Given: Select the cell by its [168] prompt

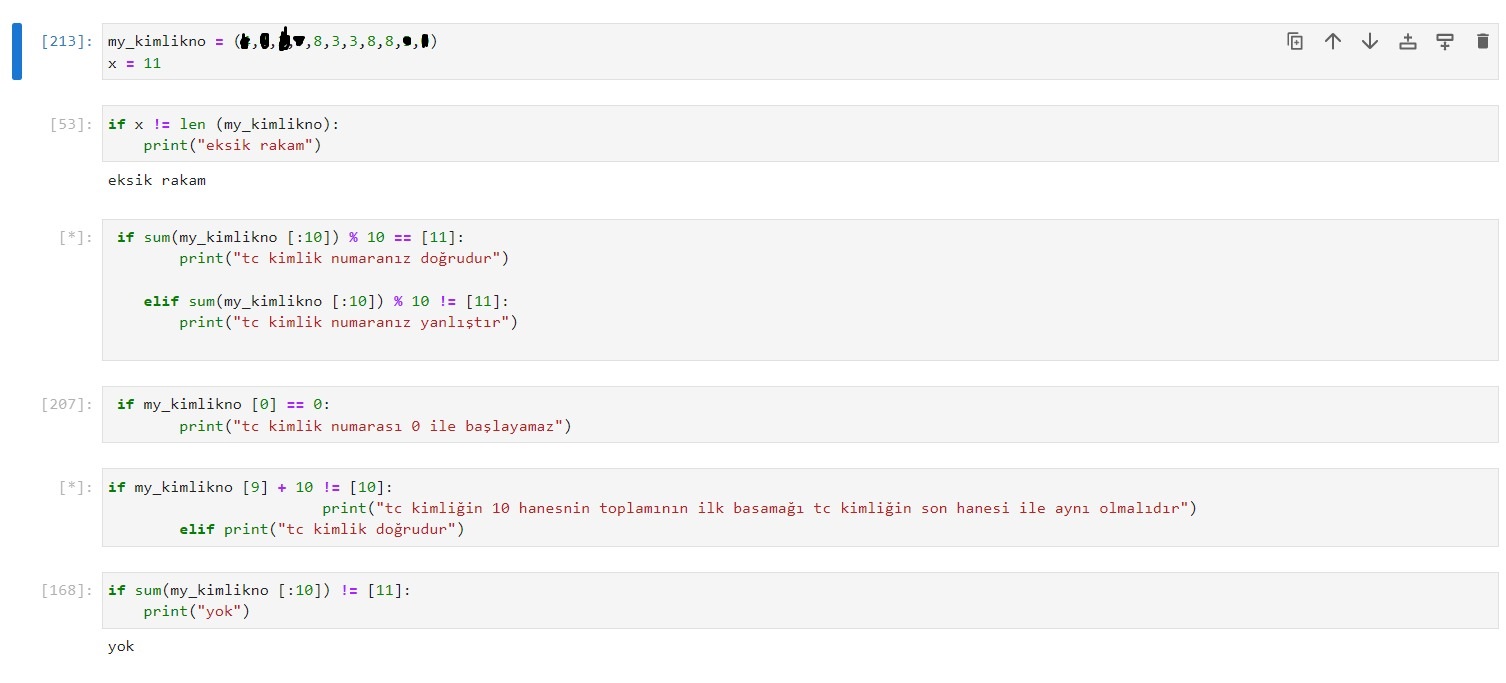Looking at the screenshot, I should (x=67, y=591).
